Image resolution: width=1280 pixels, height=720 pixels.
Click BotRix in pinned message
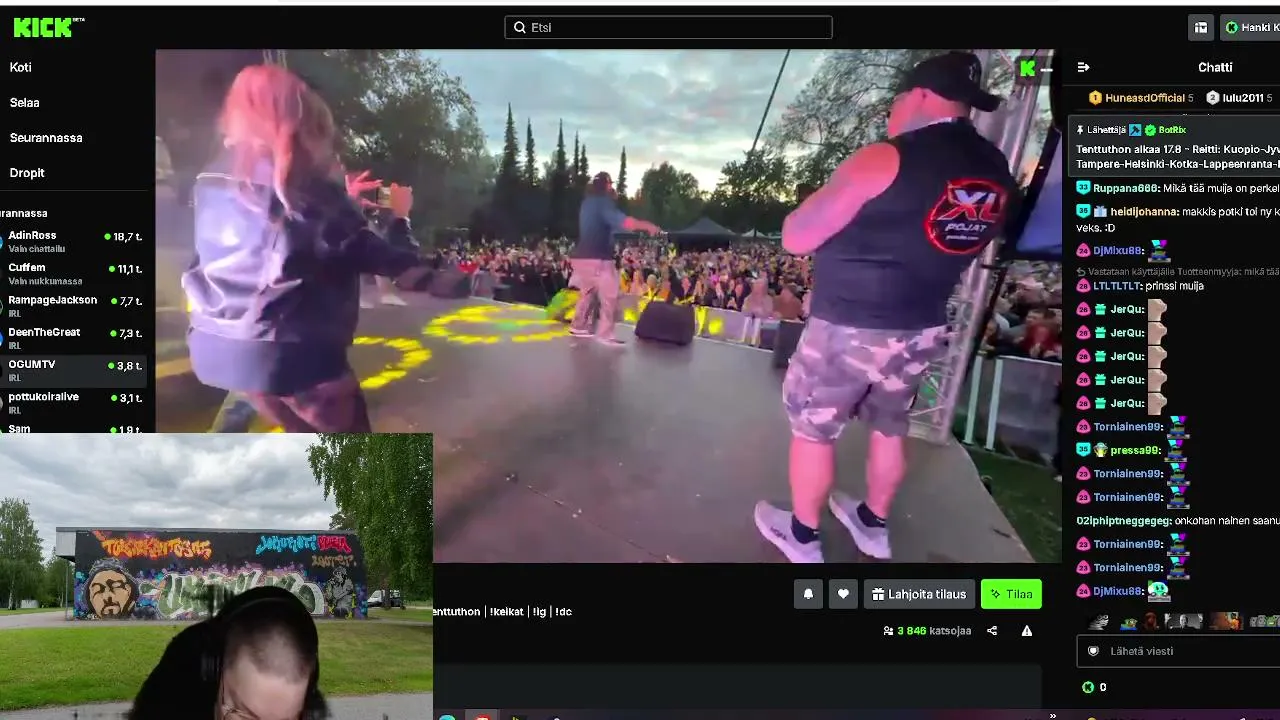tap(1172, 130)
